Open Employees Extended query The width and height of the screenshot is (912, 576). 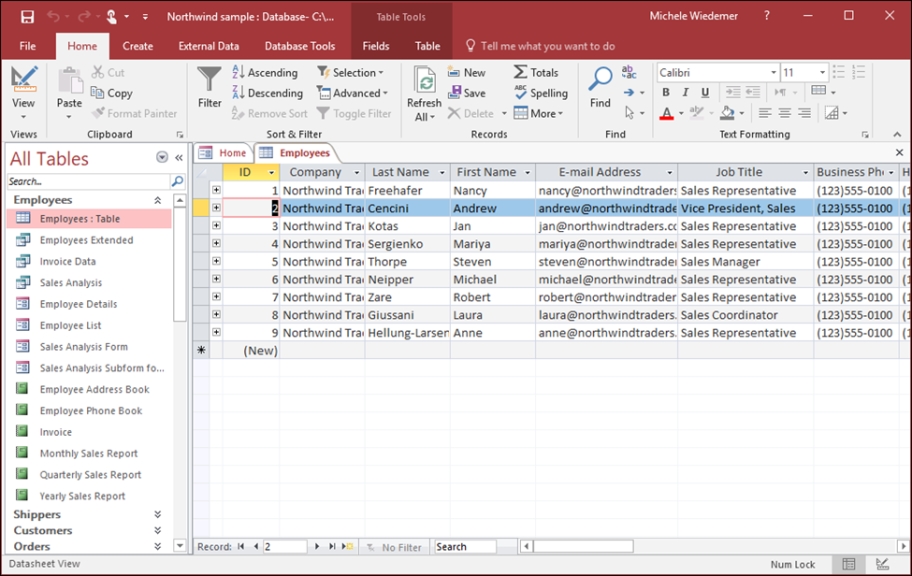[86, 240]
